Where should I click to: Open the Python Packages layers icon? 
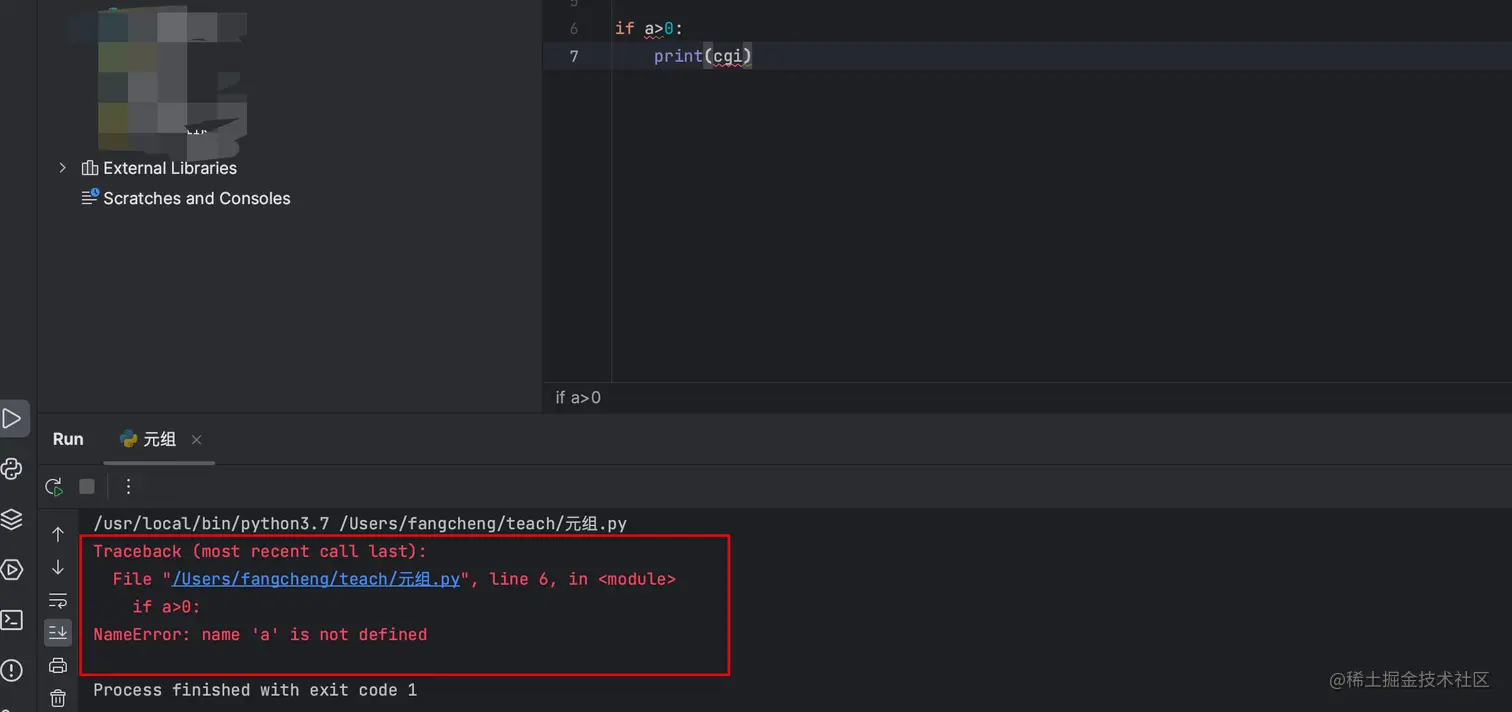pos(12,519)
